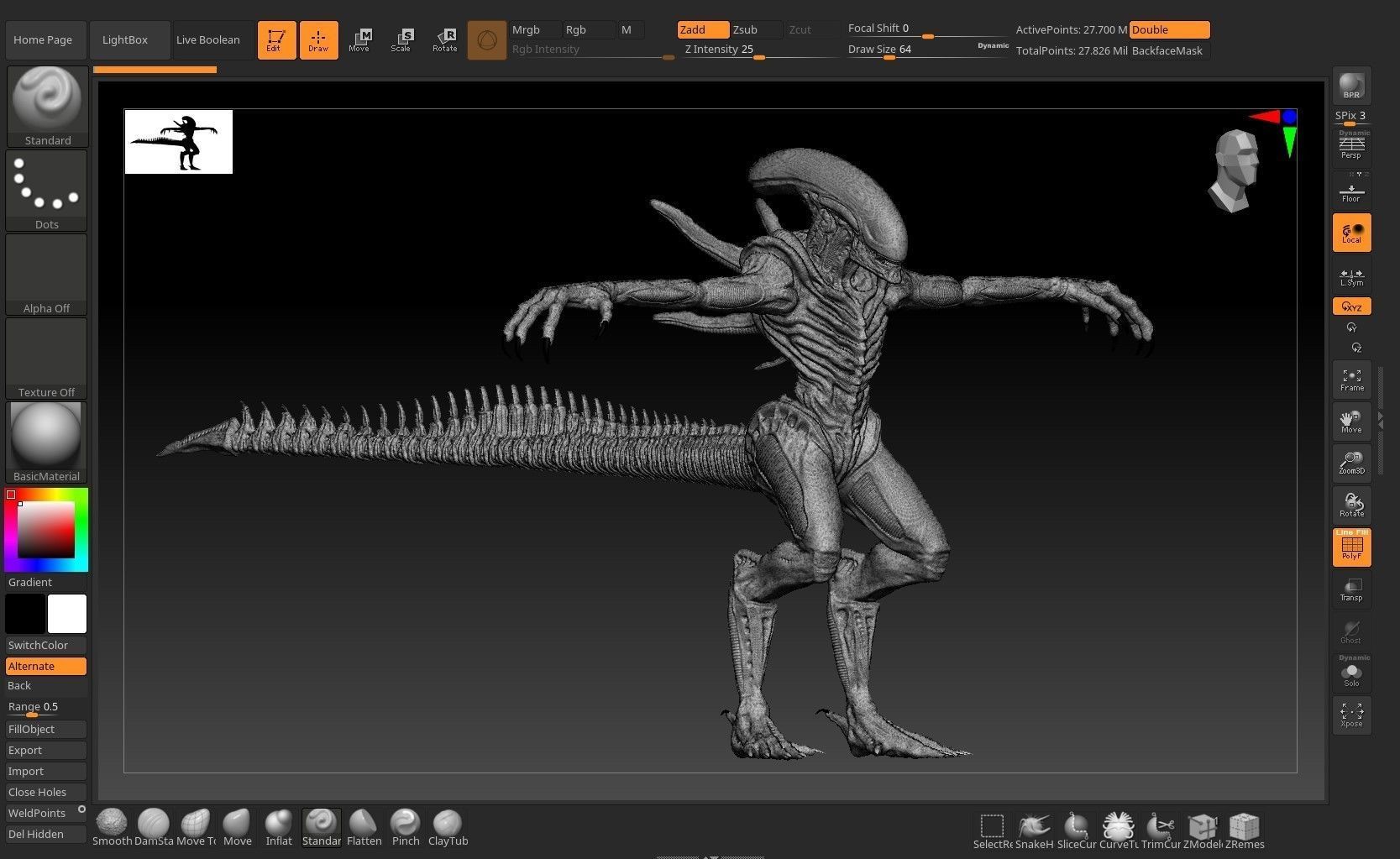This screenshot has width=1400, height=859.
Task: Select the Flatten brush
Action: tap(364, 828)
